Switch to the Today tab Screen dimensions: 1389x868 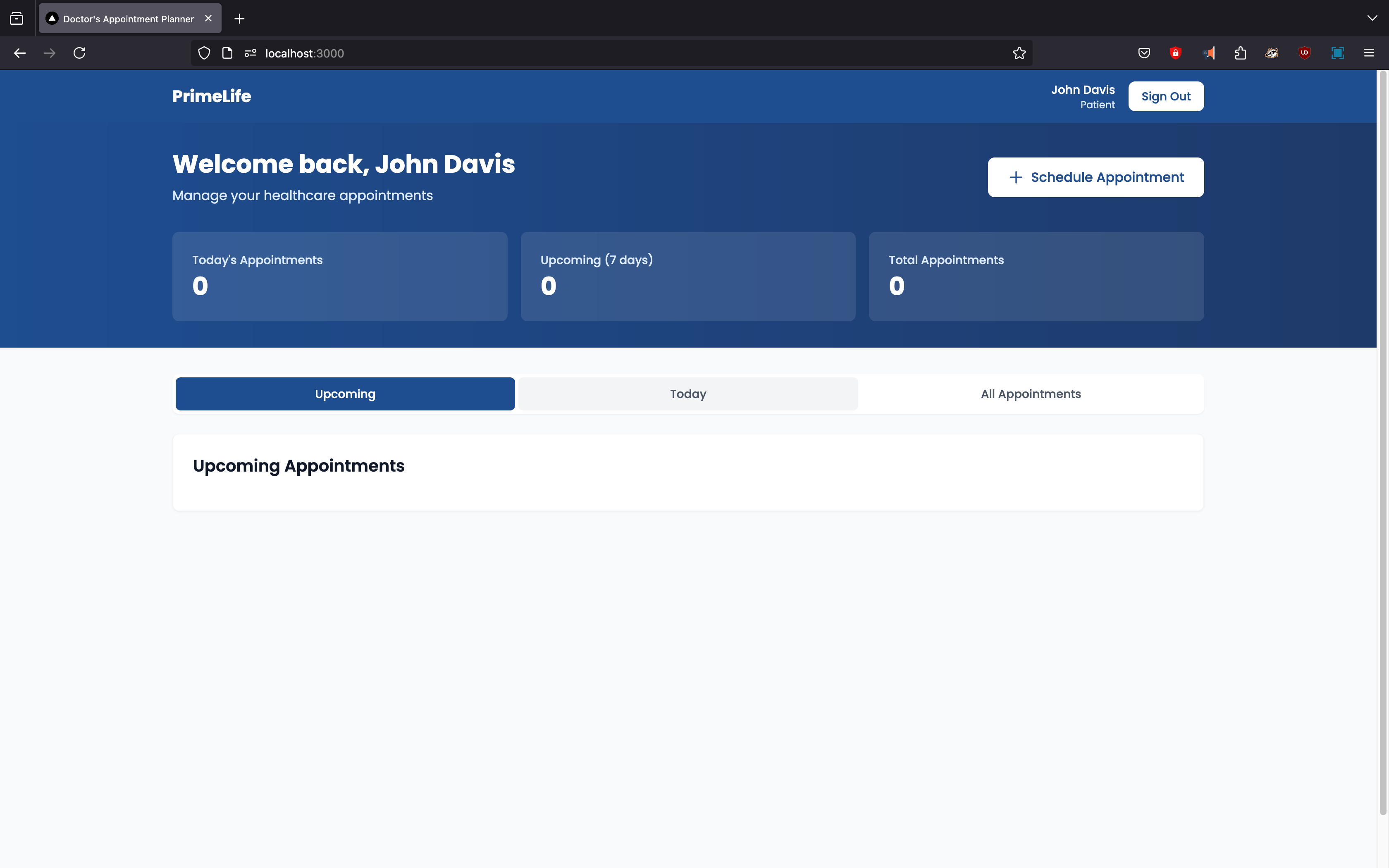[687, 394]
